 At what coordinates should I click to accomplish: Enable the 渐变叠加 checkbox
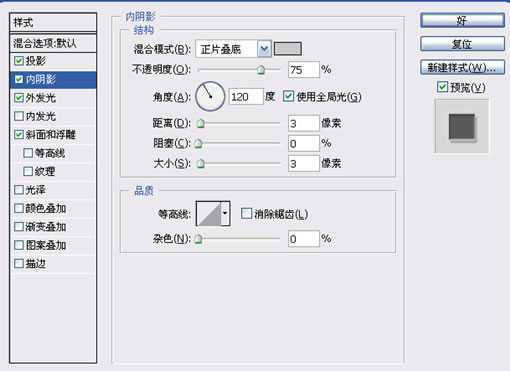(19, 227)
